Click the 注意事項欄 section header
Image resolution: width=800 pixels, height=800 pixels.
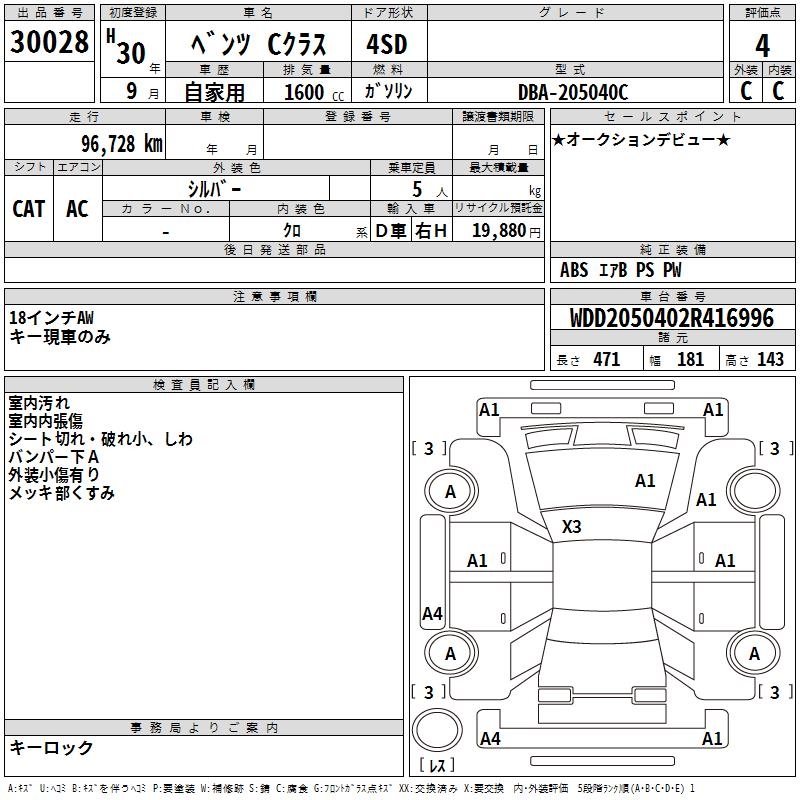[274, 296]
